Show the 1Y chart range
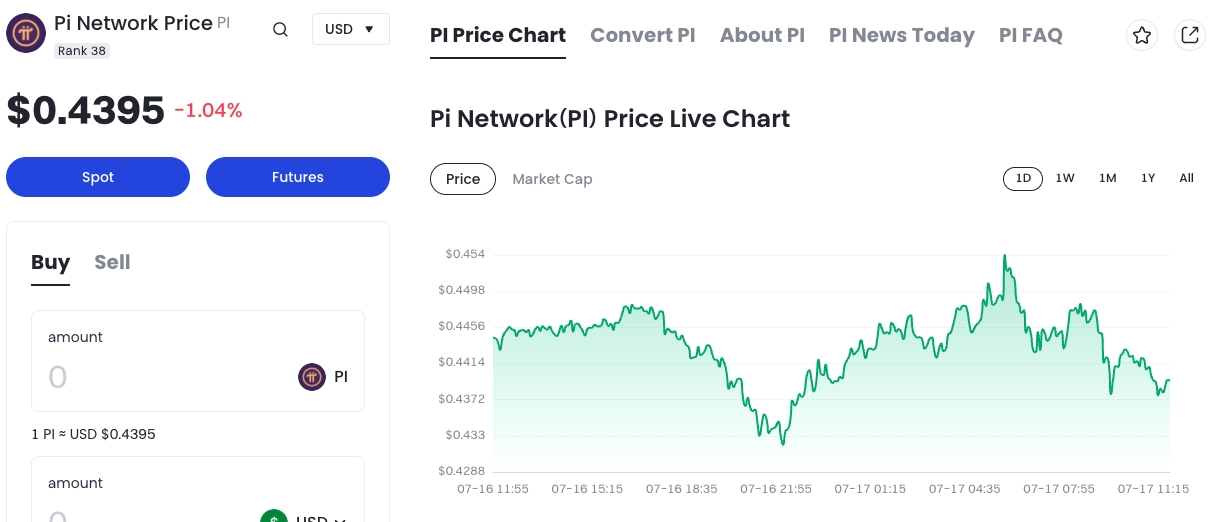The image size is (1225, 522). click(1148, 178)
